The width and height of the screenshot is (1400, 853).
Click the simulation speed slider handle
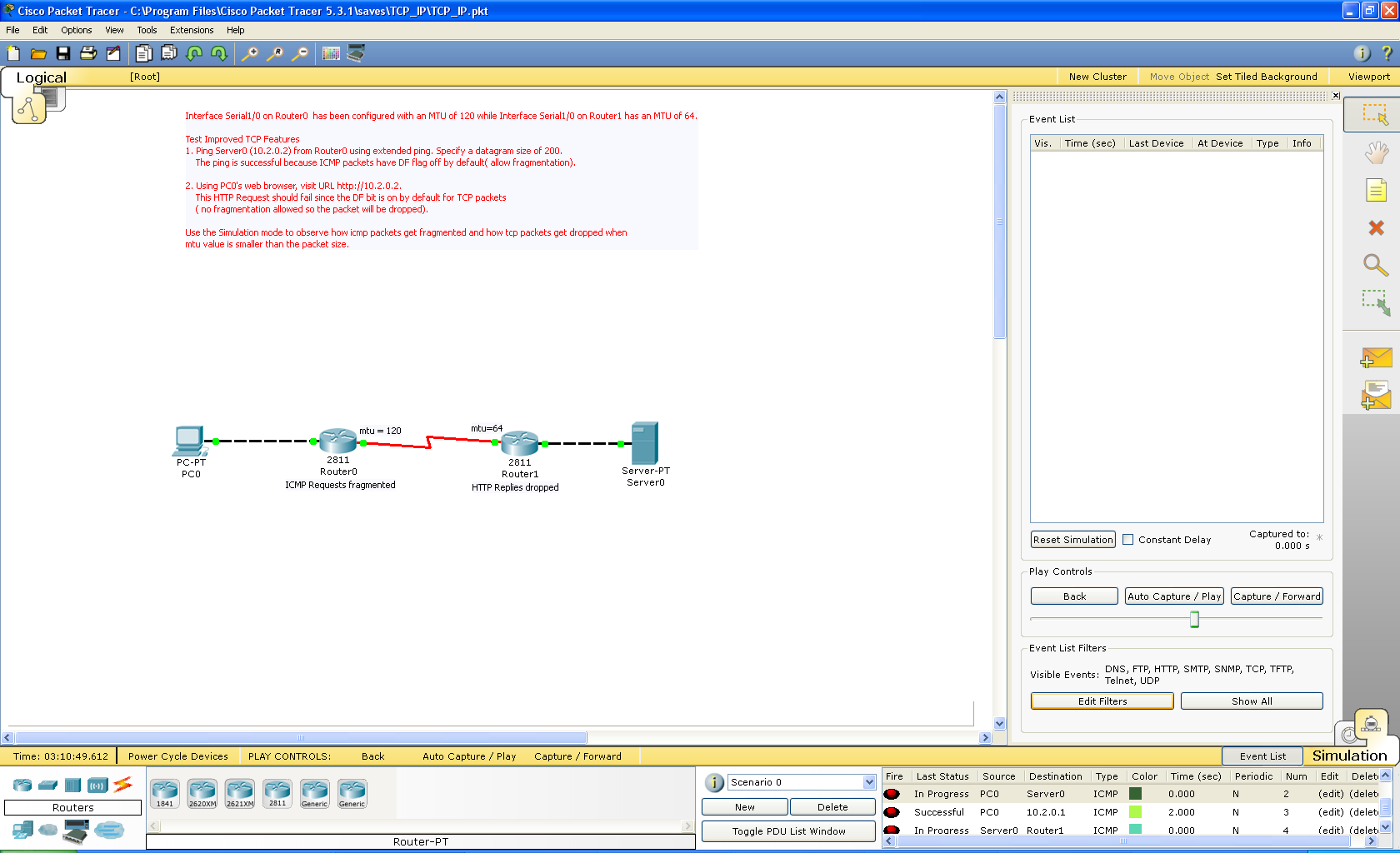click(x=1194, y=619)
